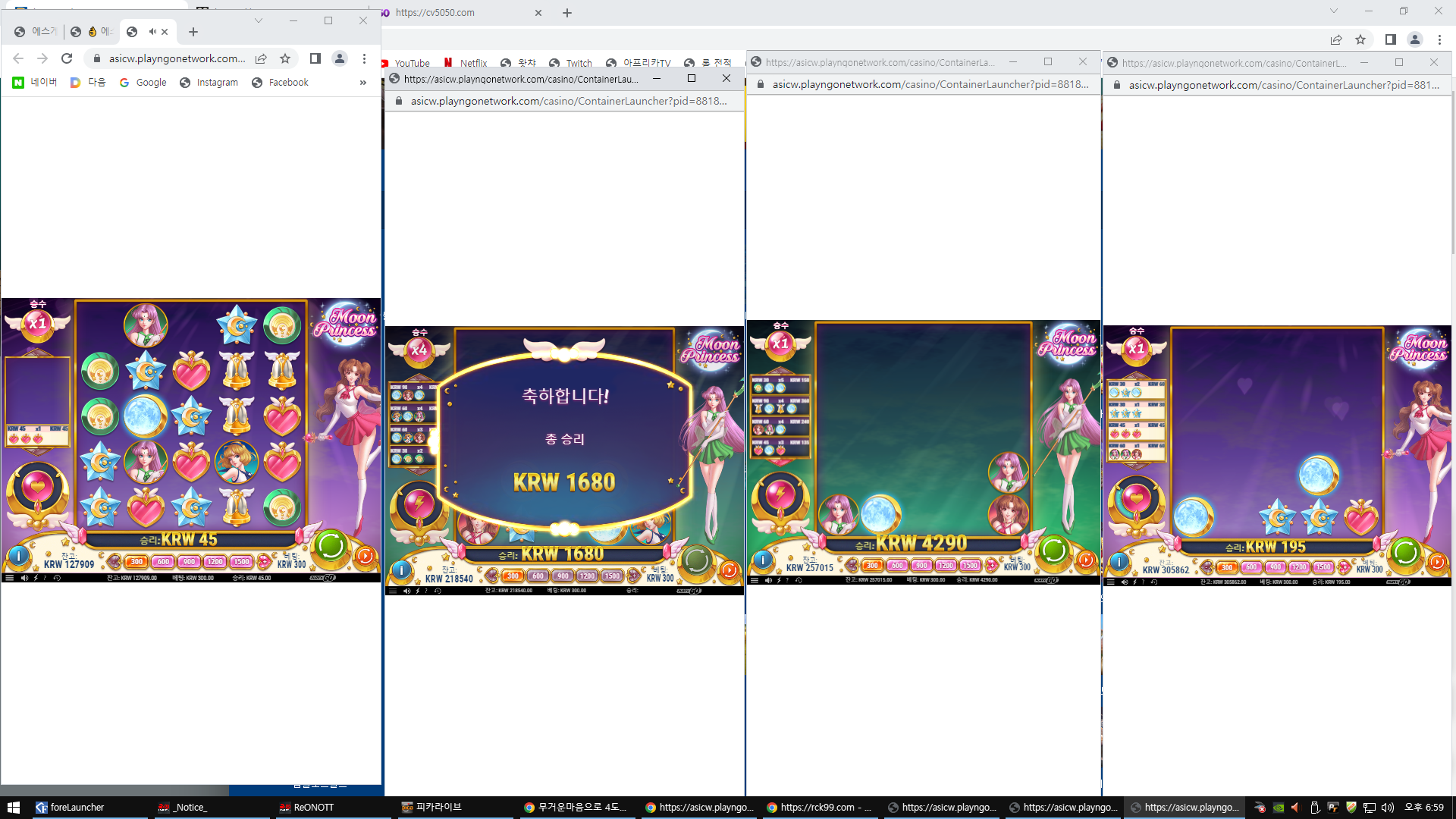Open the ReONOTT taskbar item

(306, 808)
